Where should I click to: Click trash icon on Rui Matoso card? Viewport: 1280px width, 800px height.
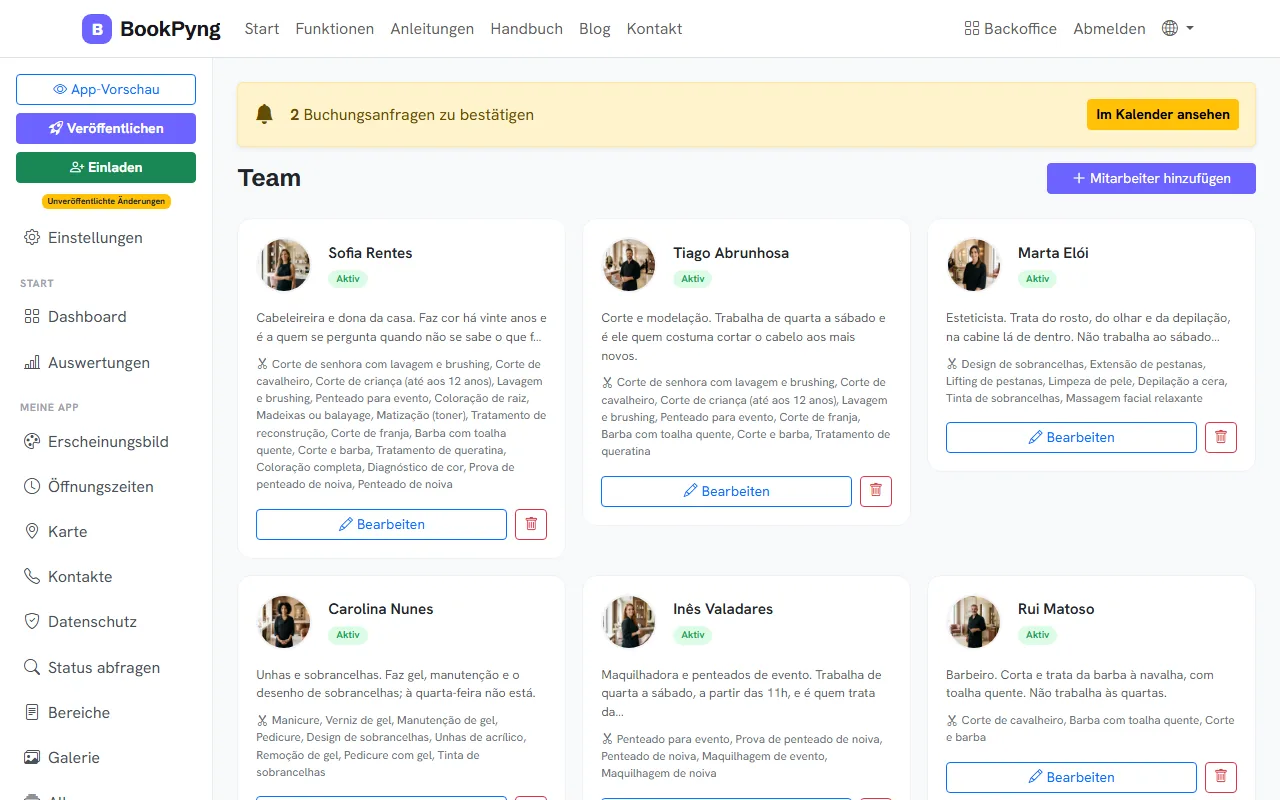pos(1221,777)
